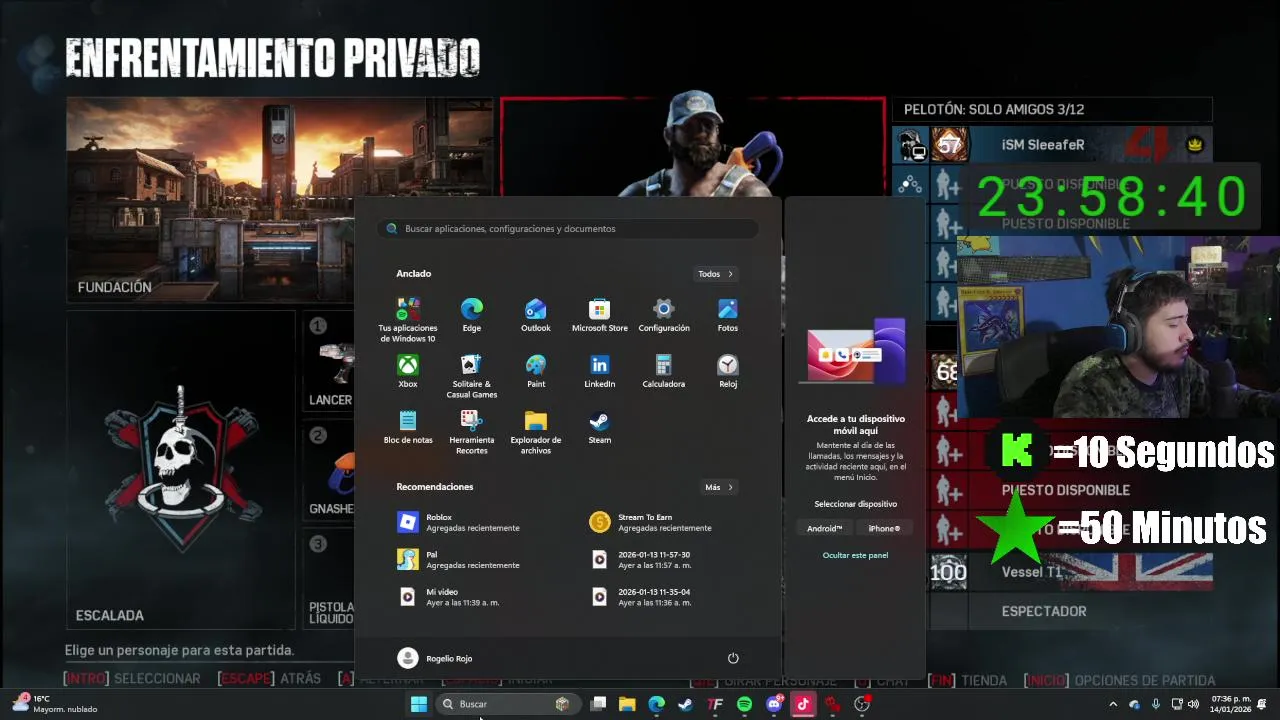Click the Windows Start button on taskbar
Screen dimensions: 1280x720
point(419,704)
